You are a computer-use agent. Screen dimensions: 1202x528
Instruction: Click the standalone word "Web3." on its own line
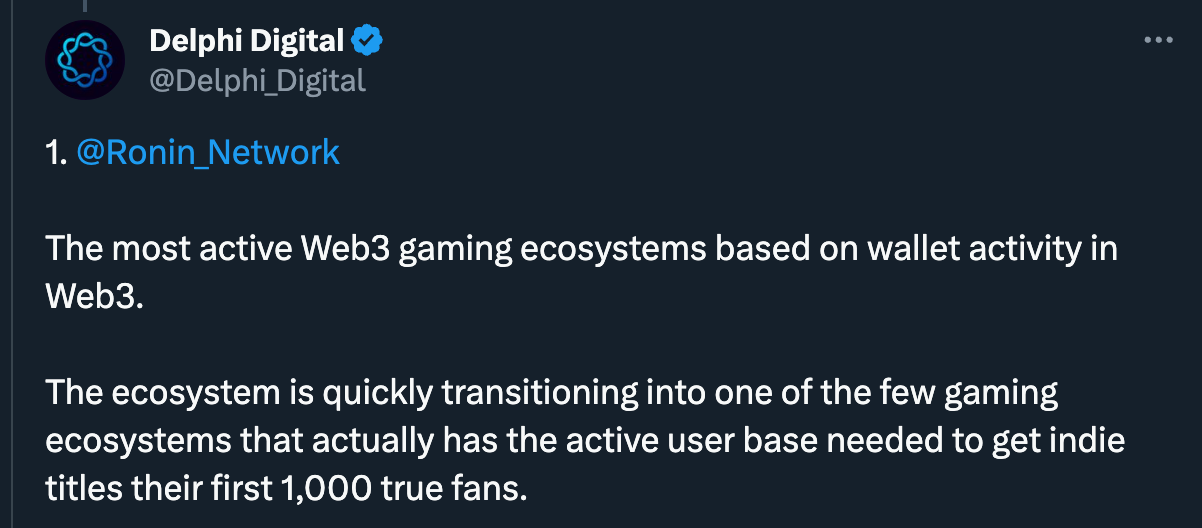(x=96, y=297)
